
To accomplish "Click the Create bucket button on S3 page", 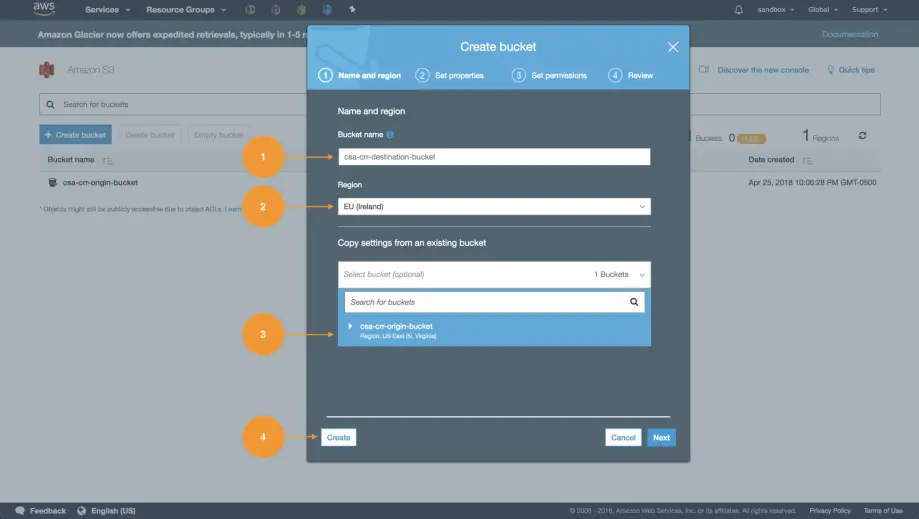I will pyautogui.click(x=76, y=135).
